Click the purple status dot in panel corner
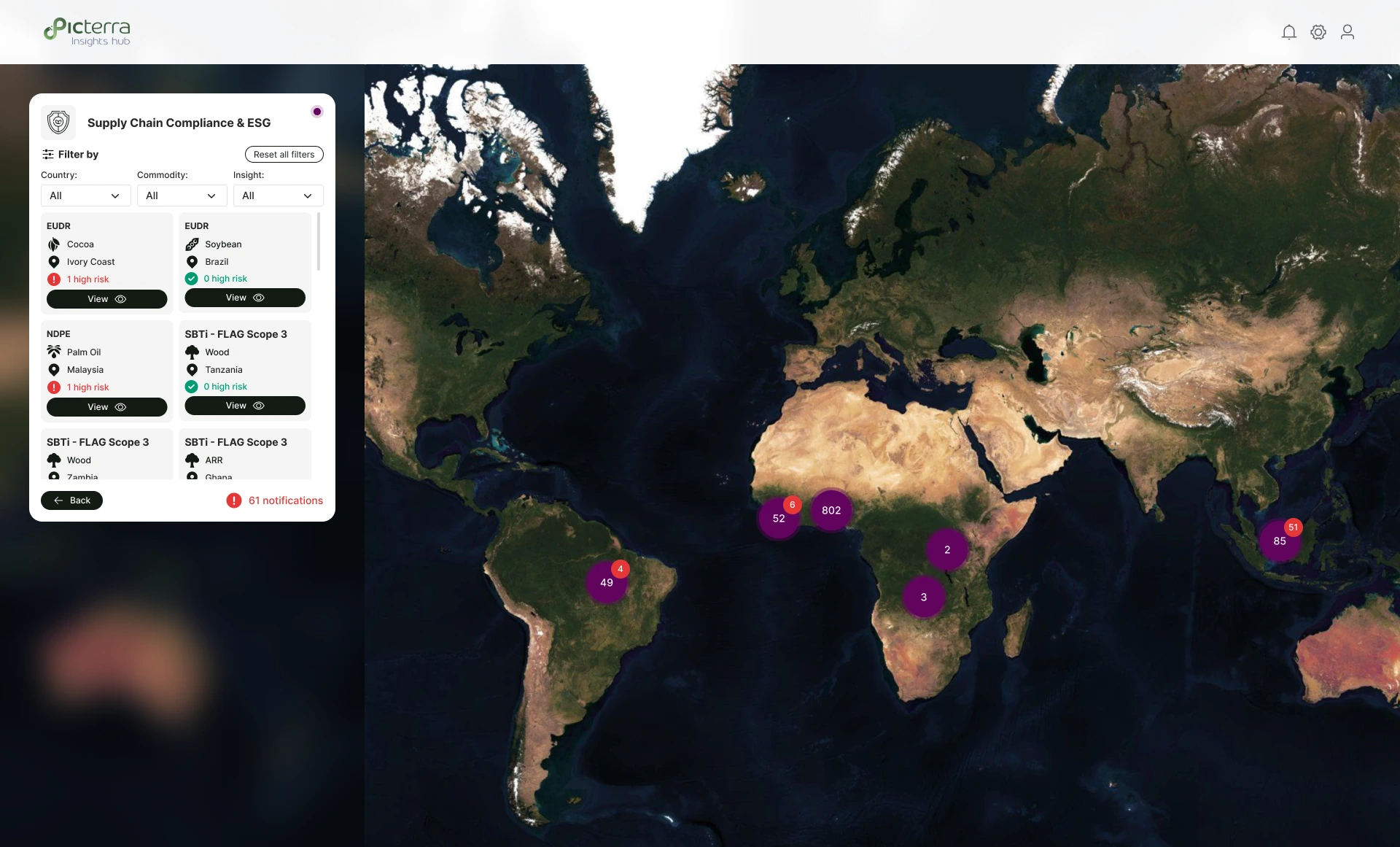Image resolution: width=1400 pixels, height=847 pixels. (316, 112)
